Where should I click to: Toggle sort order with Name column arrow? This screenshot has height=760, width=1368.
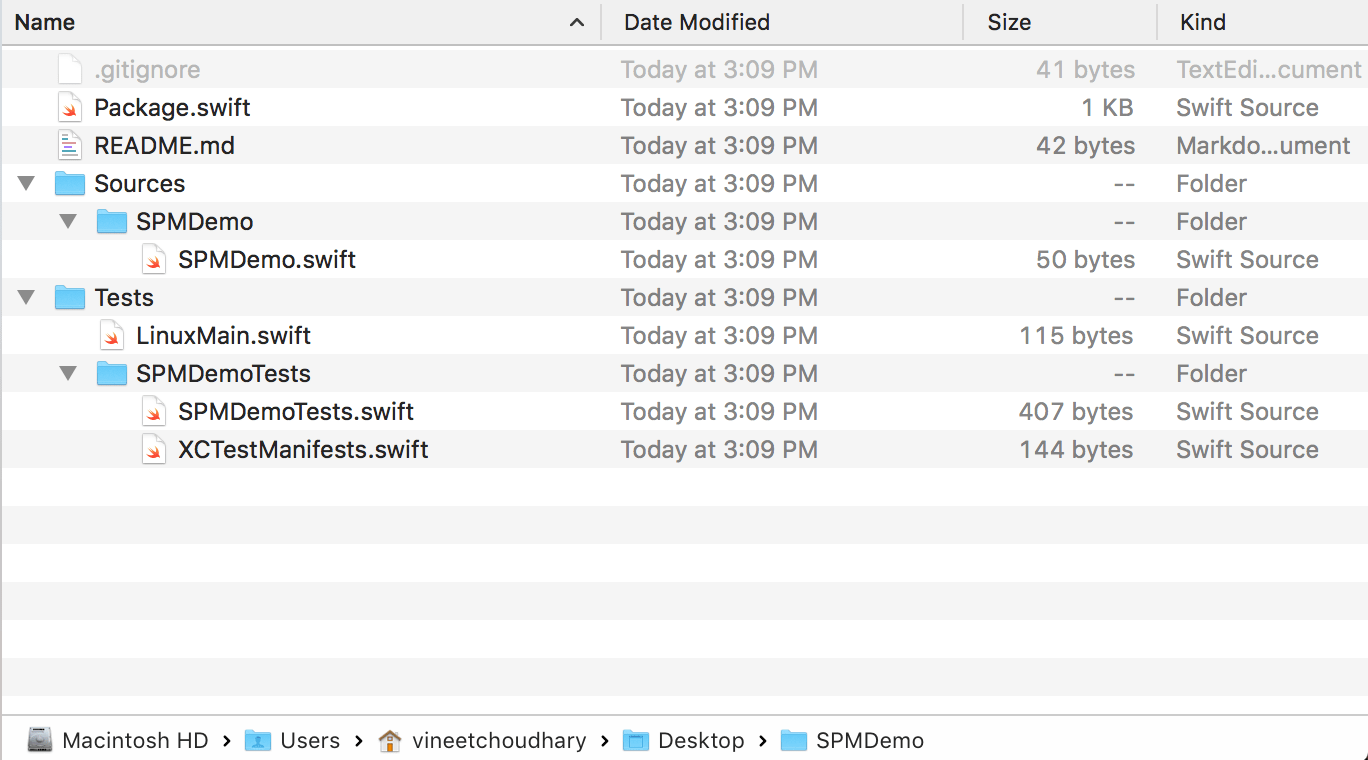coord(576,22)
